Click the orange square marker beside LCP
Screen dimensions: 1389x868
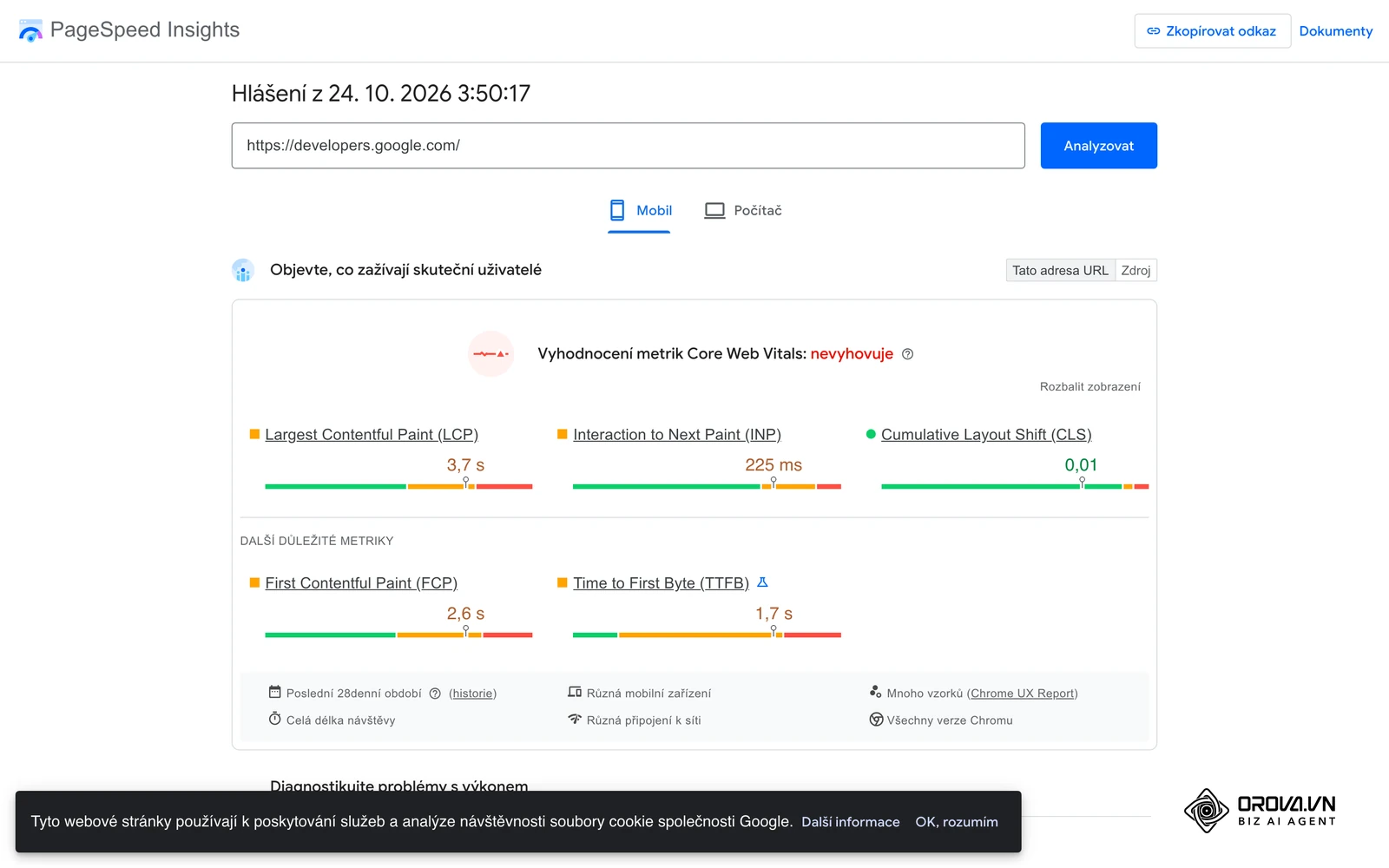coord(254,434)
